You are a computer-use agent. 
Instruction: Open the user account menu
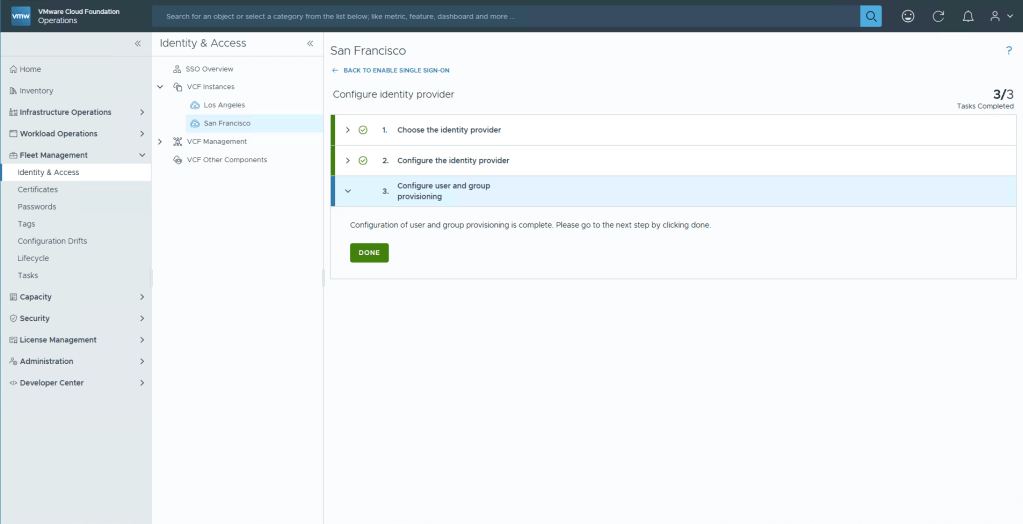(x=999, y=16)
